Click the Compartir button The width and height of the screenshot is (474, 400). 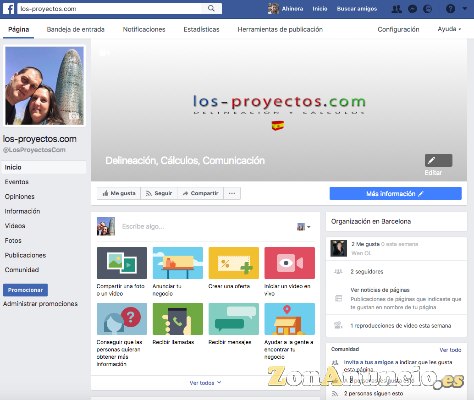point(200,193)
